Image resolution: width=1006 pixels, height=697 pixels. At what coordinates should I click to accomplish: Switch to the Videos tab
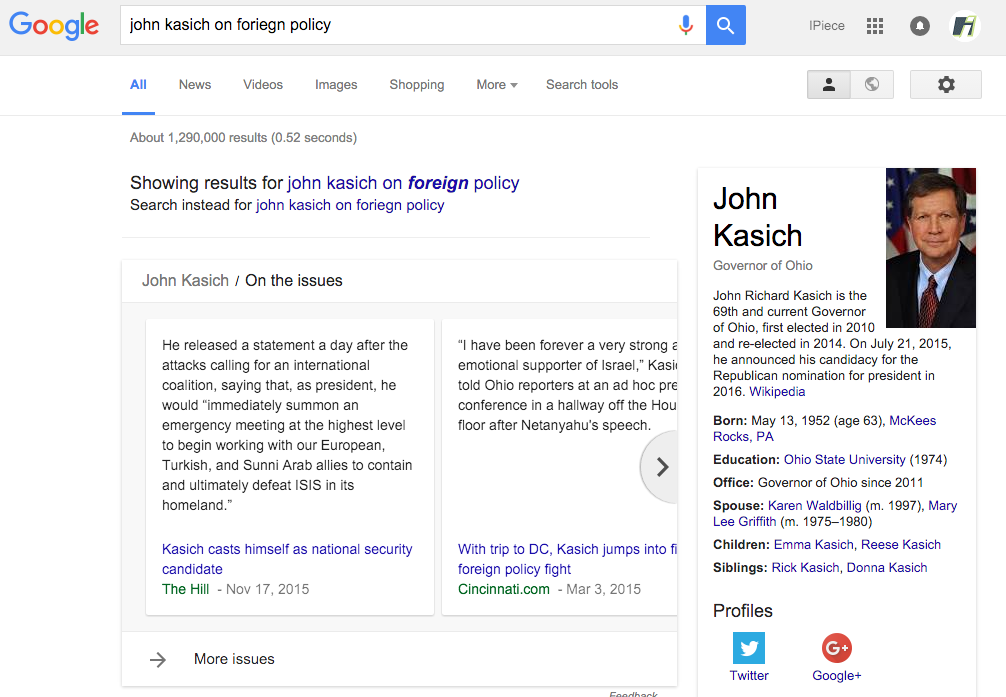point(262,85)
